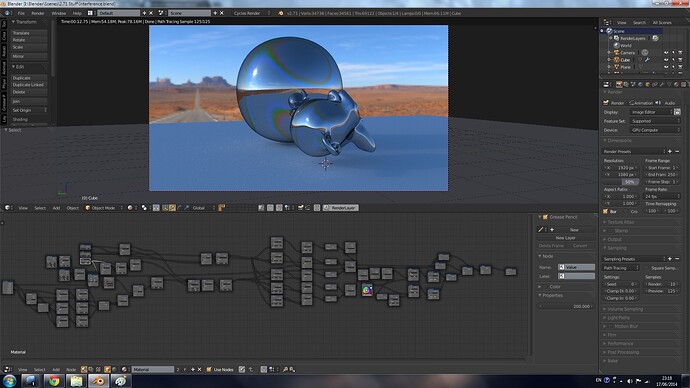Open the Render Layers properties tab icon
This screenshot has height=388, width=690.
(626, 84)
